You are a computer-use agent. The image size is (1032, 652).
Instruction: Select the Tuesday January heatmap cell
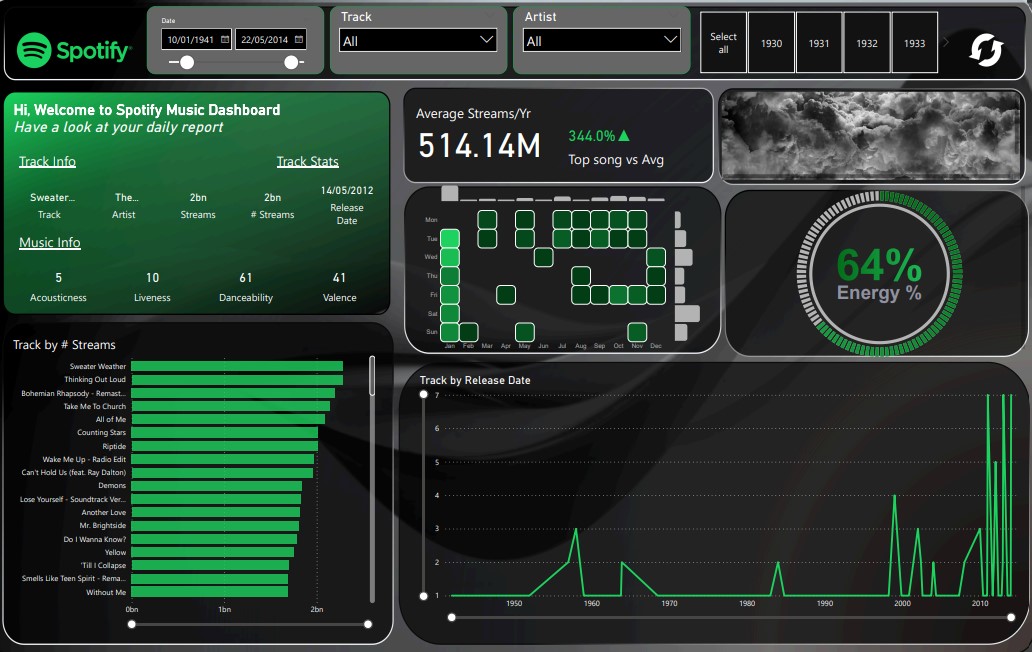click(x=450, y=238)
